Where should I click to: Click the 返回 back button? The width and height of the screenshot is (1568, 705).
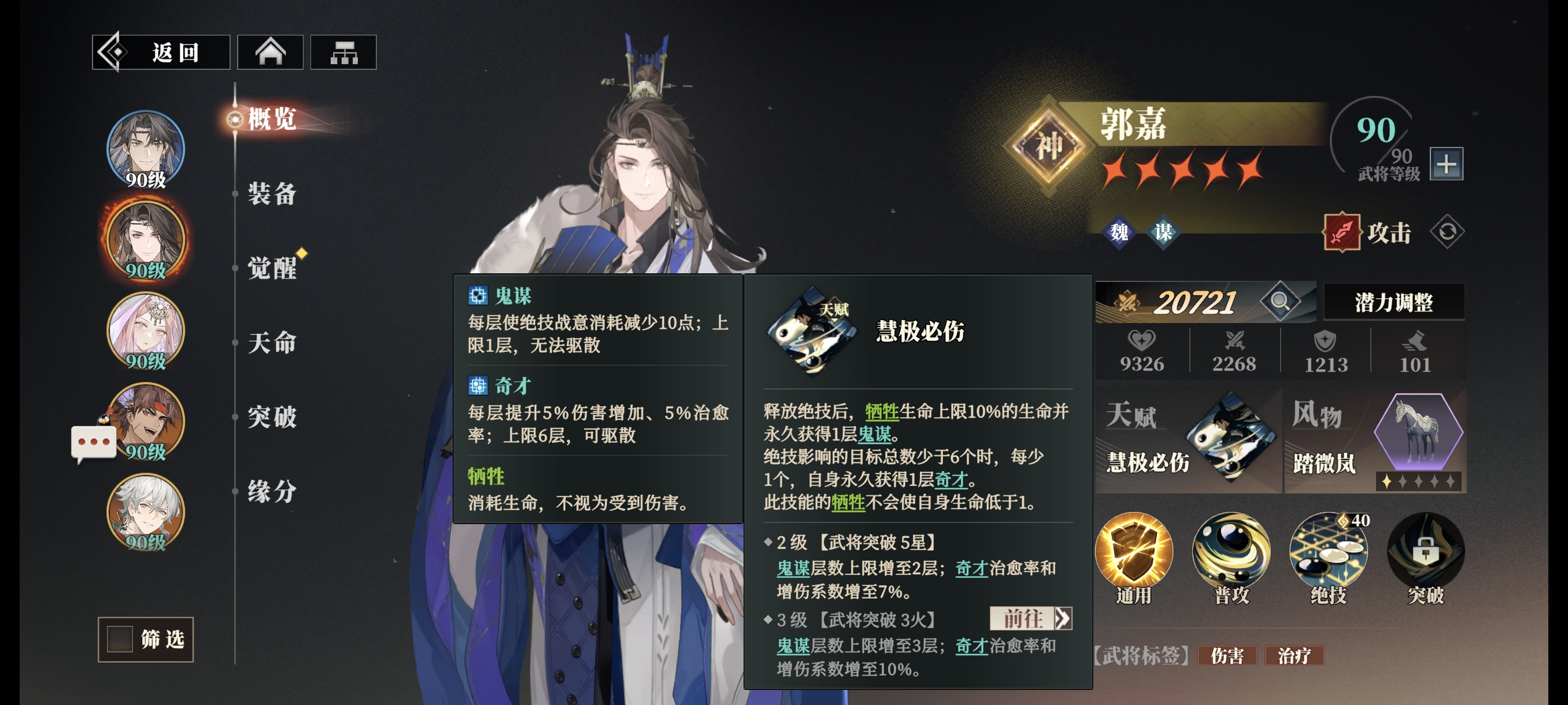pyautogui.click(x=161, y=53)
